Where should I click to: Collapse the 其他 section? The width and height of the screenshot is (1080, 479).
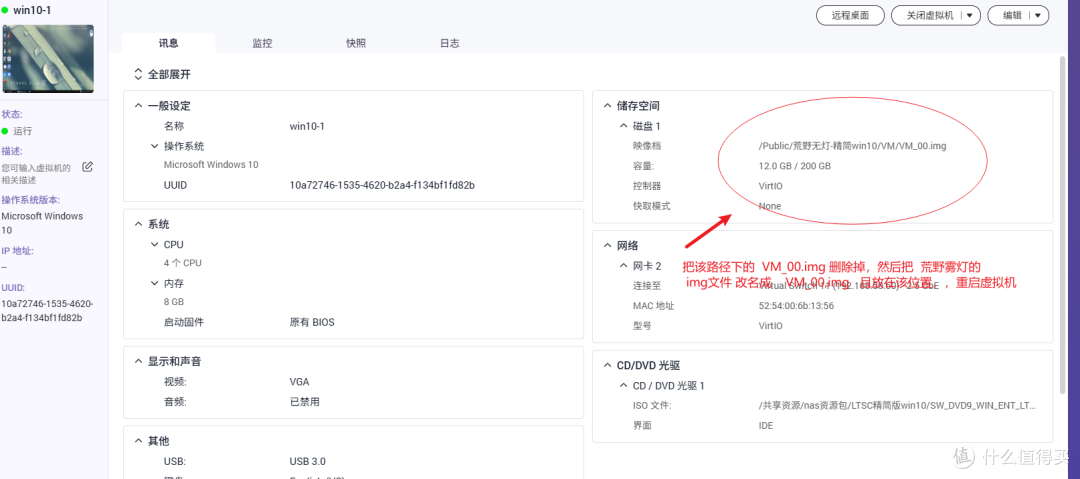click(138, 441)
